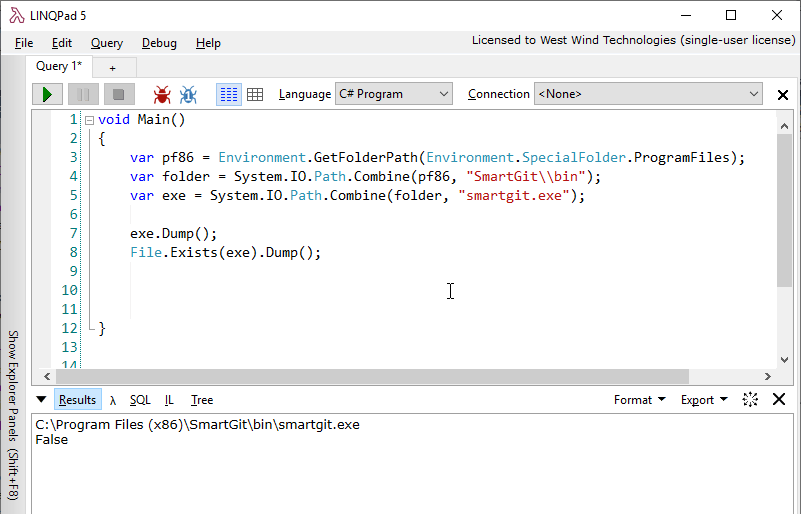
Task: Click void Main() declaration
Action: [142, 120]
